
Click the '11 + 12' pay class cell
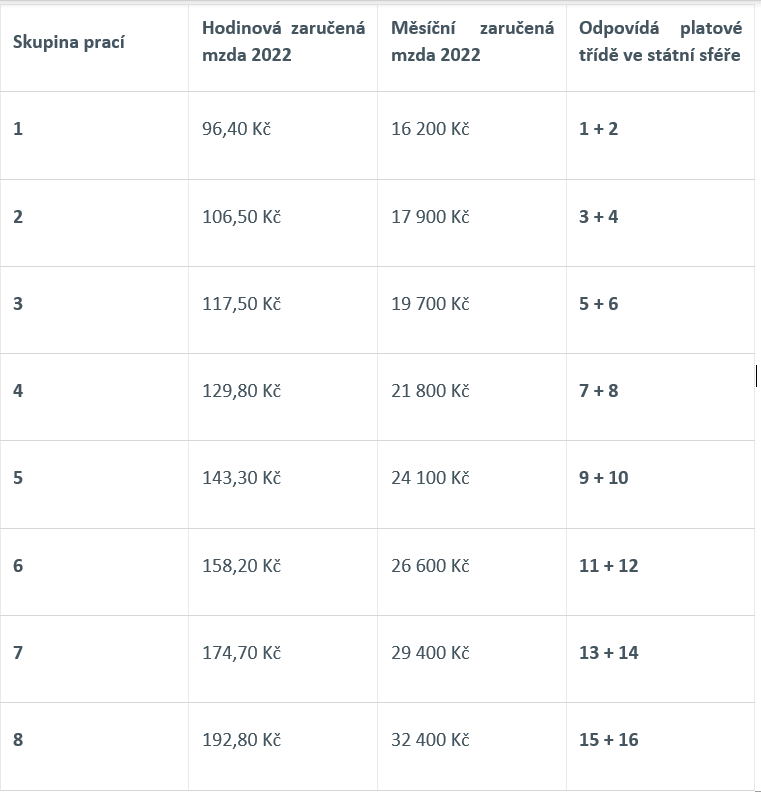pos(608,565)
